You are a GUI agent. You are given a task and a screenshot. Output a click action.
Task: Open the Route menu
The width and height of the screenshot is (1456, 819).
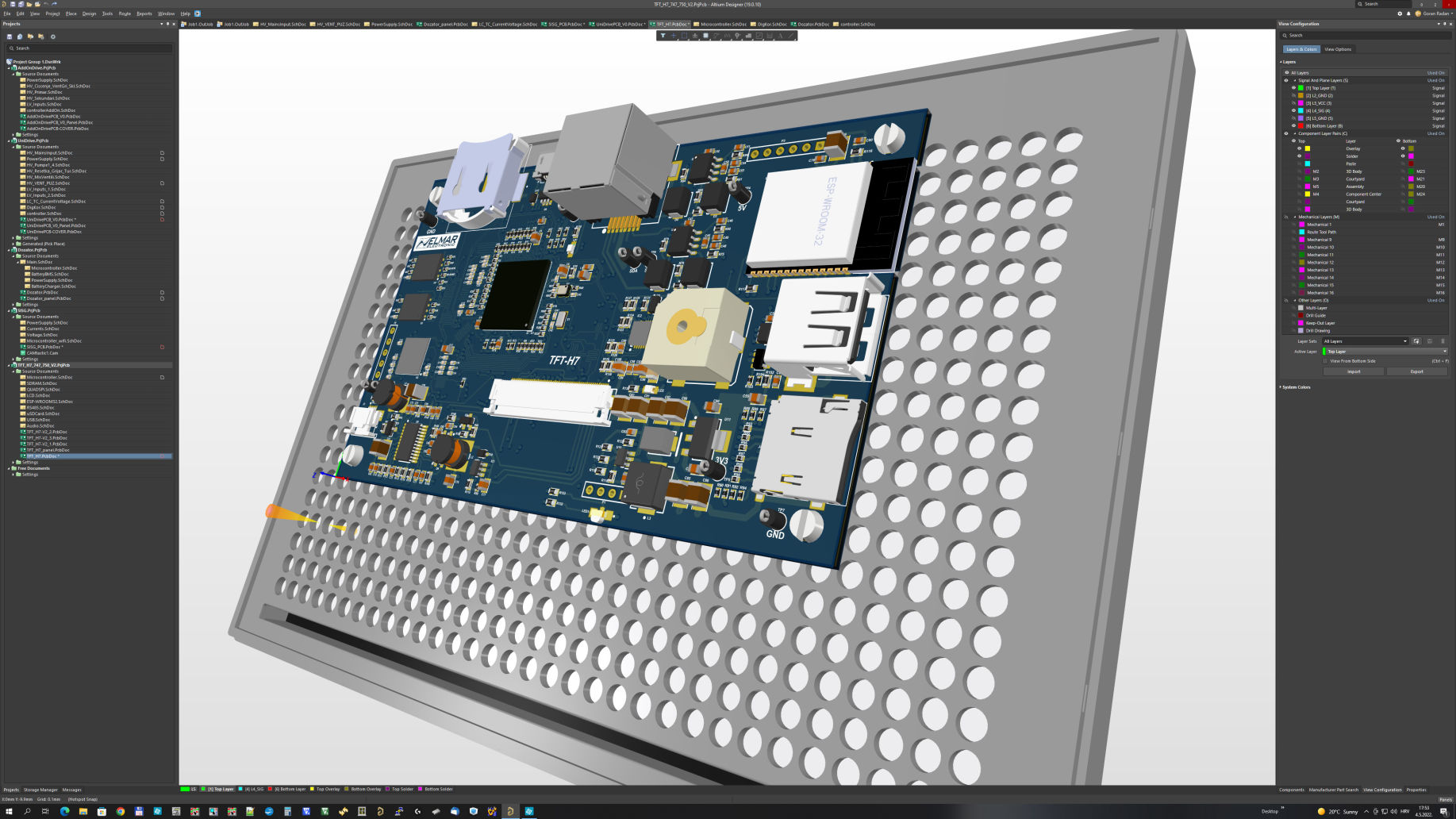point(125,13)
